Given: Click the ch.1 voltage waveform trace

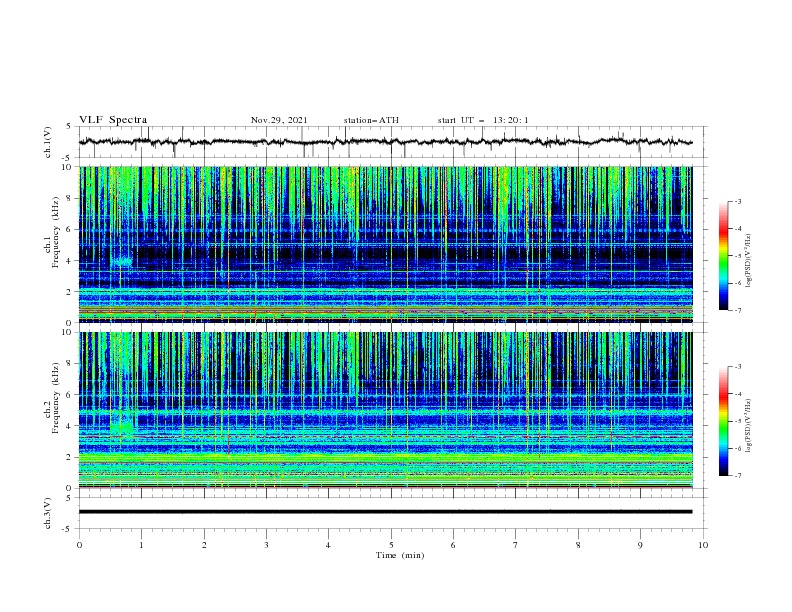Looking at the screenshot, I should (385, 142).
